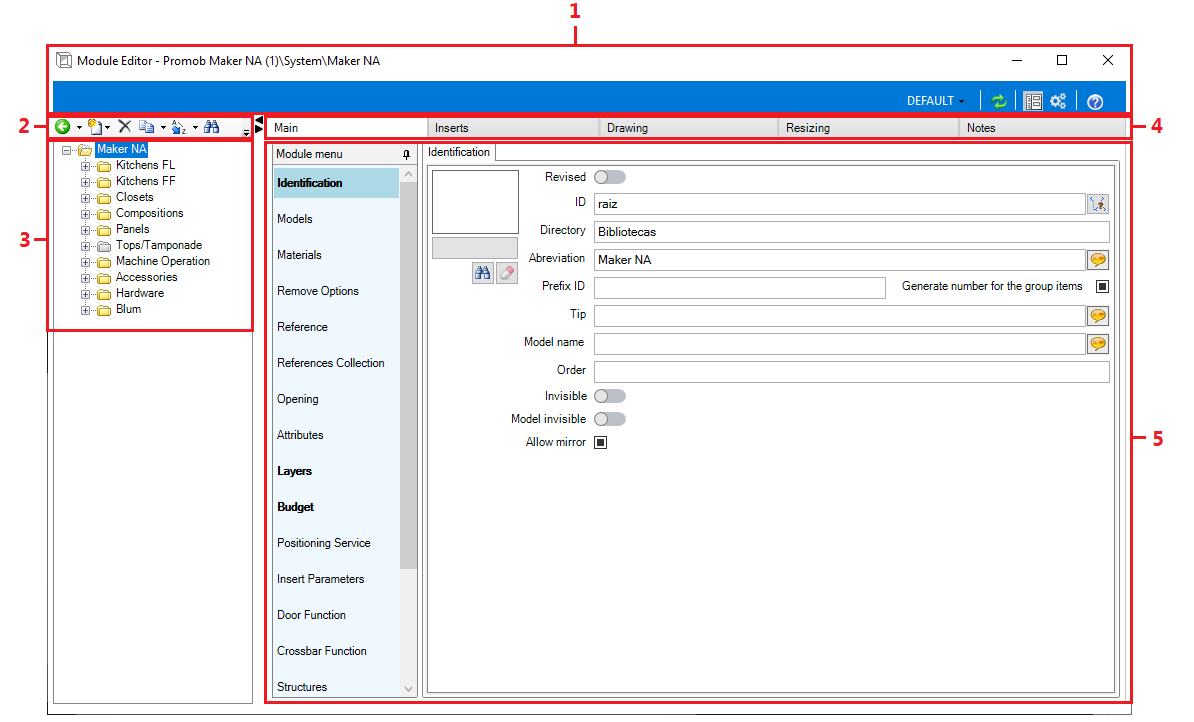This screenshot has width=1194, height=722.
Task: Switch to the Inserts tab
Action: tap(512, 128)
